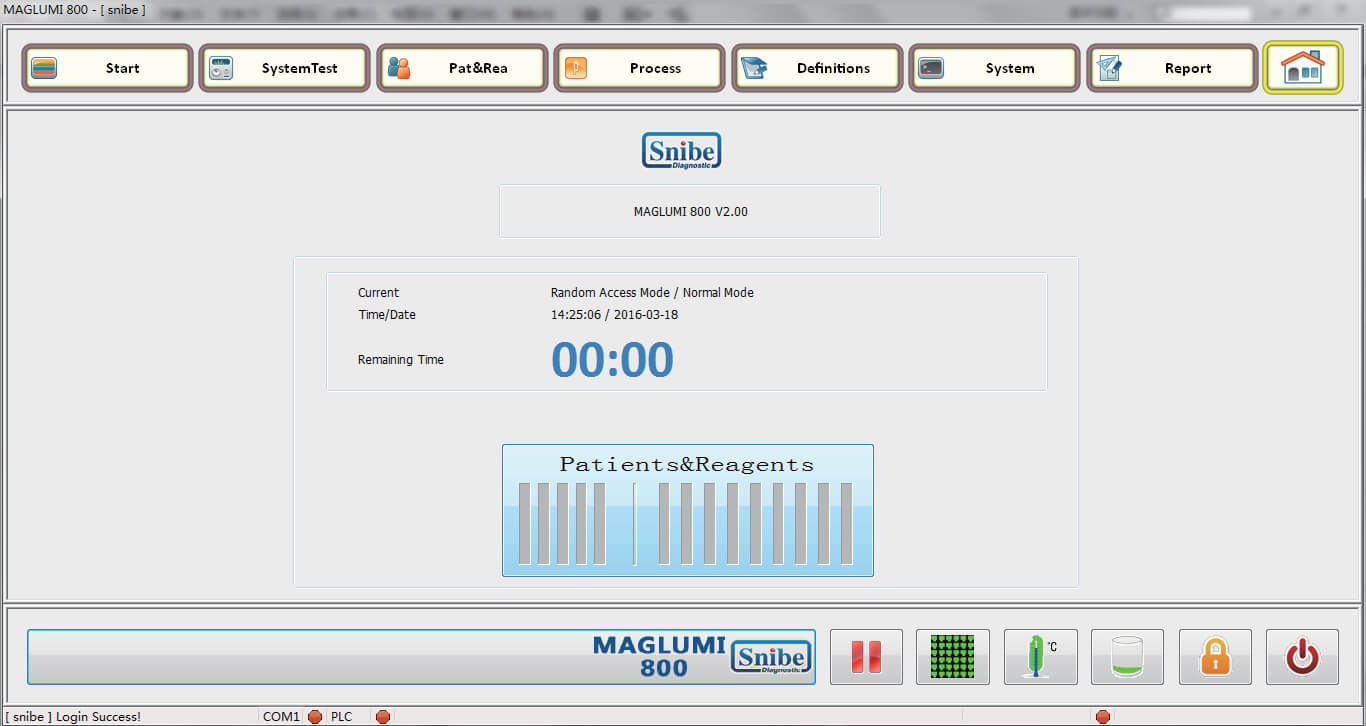Open the green dot-grid cuvette status icon
The image size is (1366, 726).
(953, 657)
